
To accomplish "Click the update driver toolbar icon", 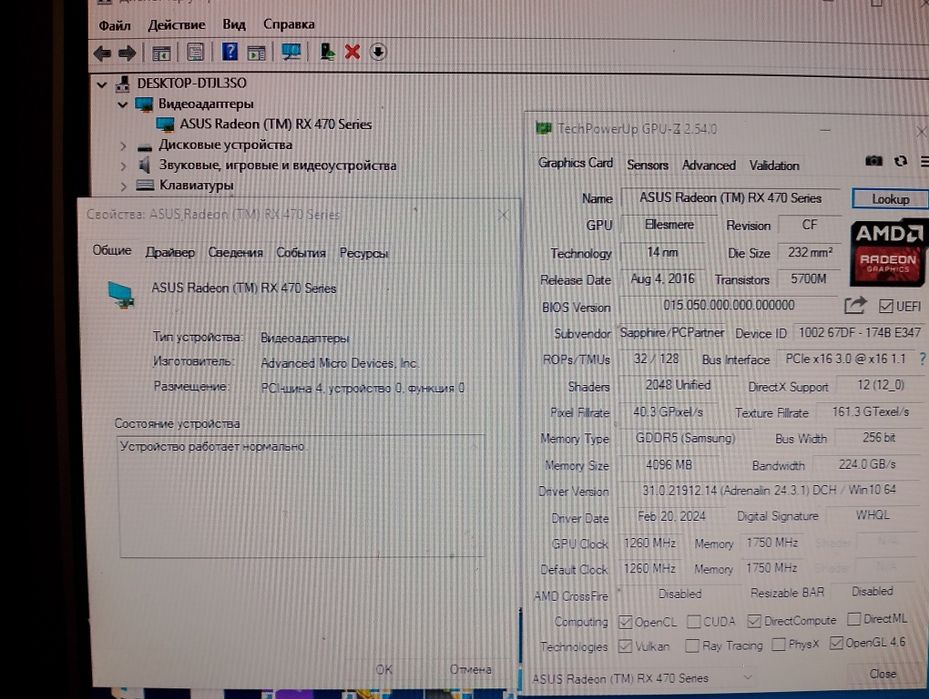I will pyautogui.click(x=327, y=52).
